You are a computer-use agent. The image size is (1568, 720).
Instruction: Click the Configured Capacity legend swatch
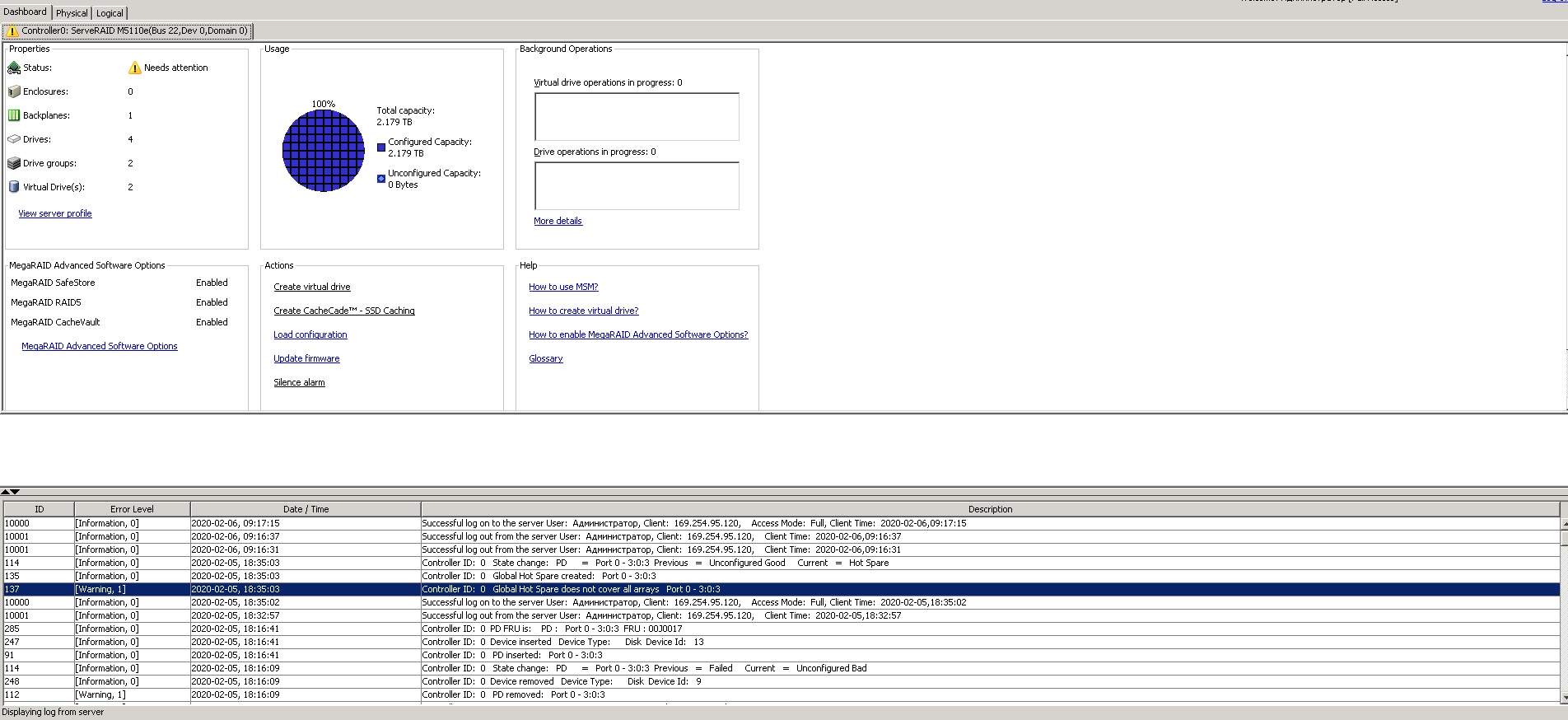coord(381,147)
